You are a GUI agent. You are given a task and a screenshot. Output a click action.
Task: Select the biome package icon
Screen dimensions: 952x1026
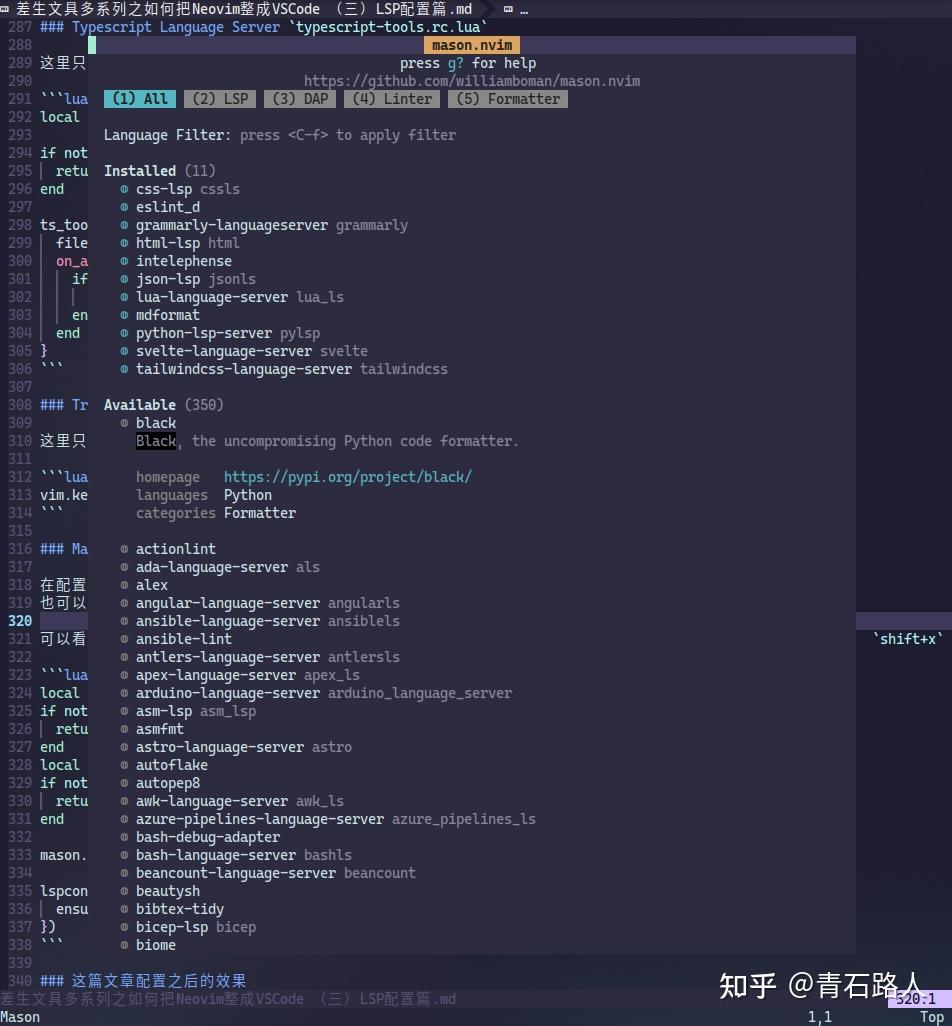coord(123,945)
